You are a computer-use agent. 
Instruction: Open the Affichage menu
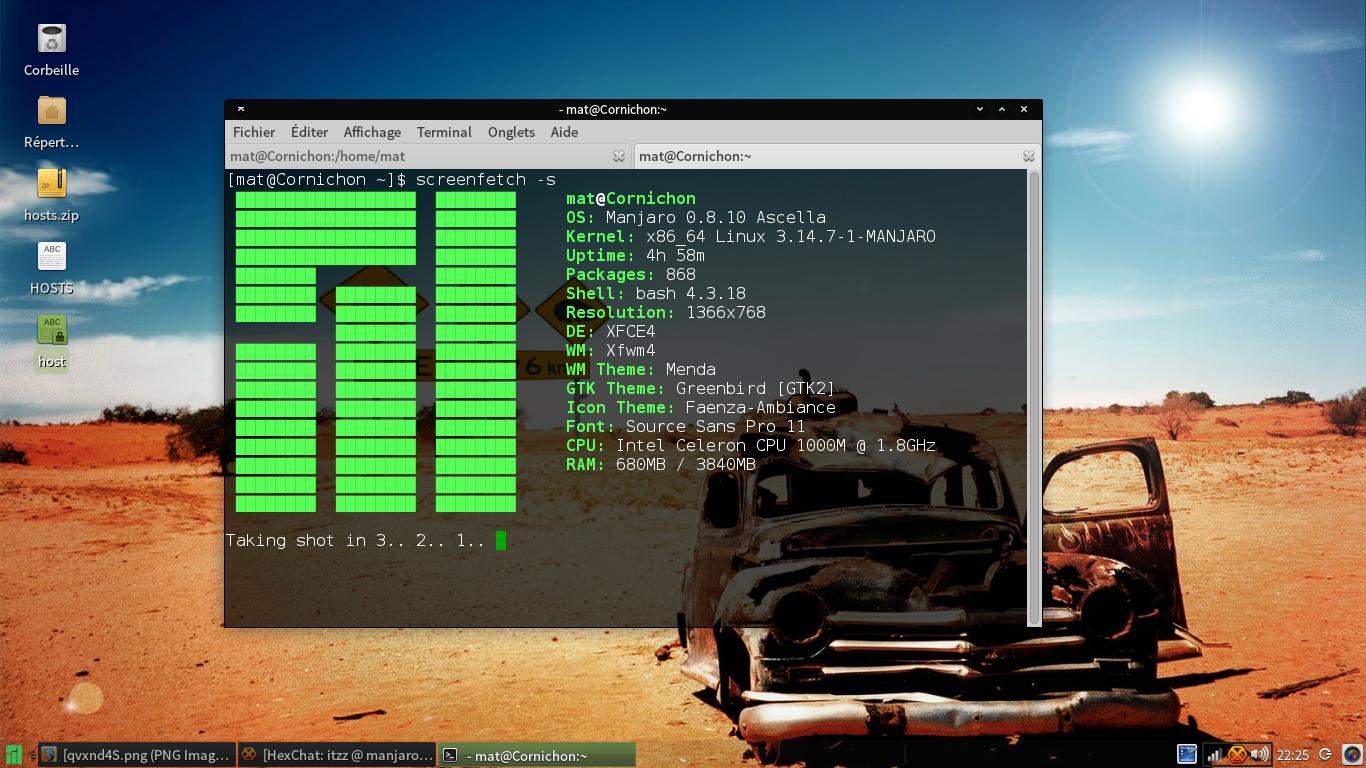tap(372, 132)
